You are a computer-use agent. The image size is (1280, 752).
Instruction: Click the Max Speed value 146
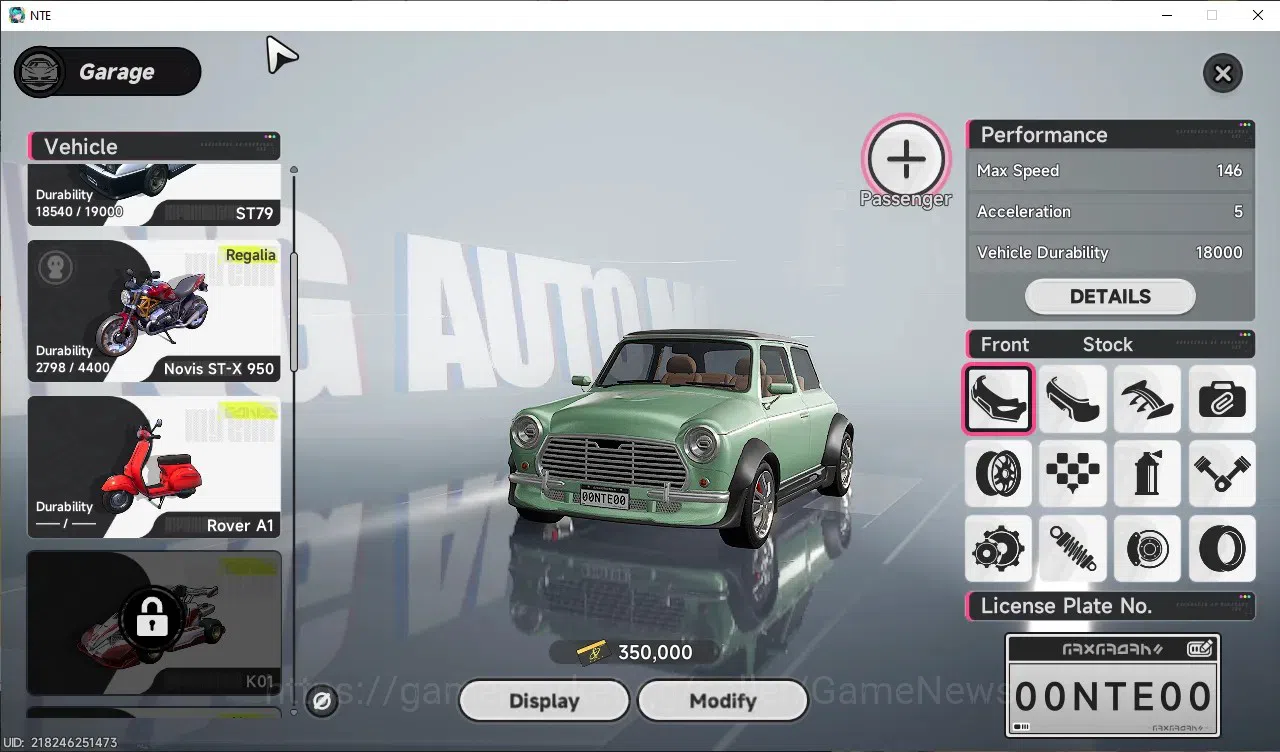click(1229, 171)
